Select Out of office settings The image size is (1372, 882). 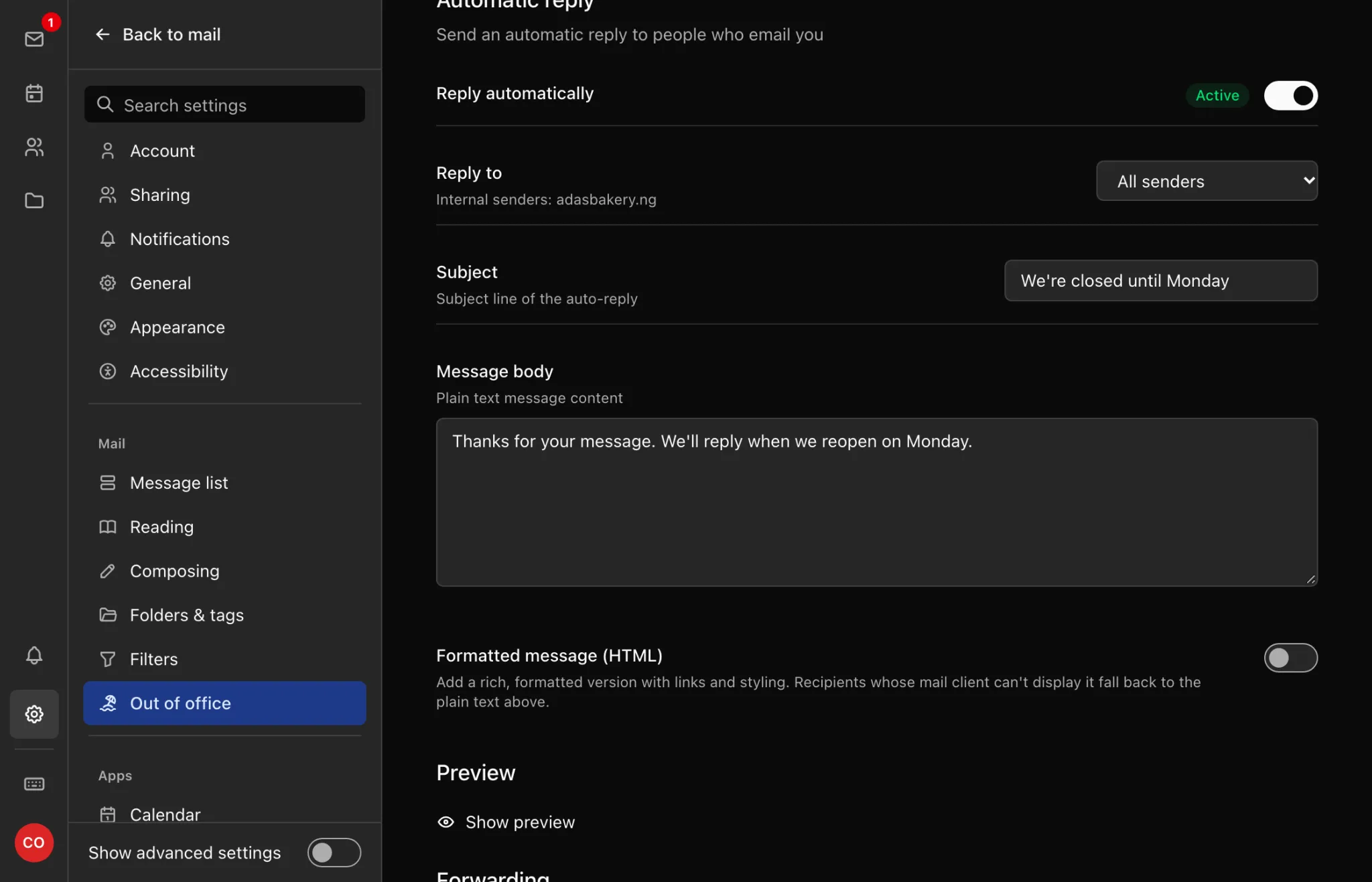[224, 703]
